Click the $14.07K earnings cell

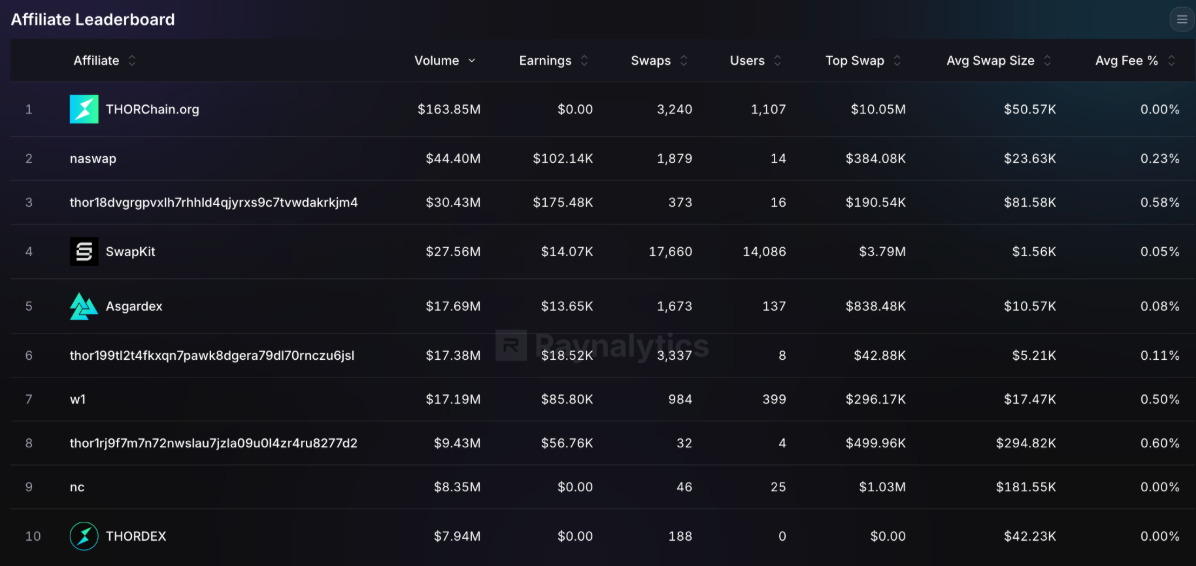[567, 251]
